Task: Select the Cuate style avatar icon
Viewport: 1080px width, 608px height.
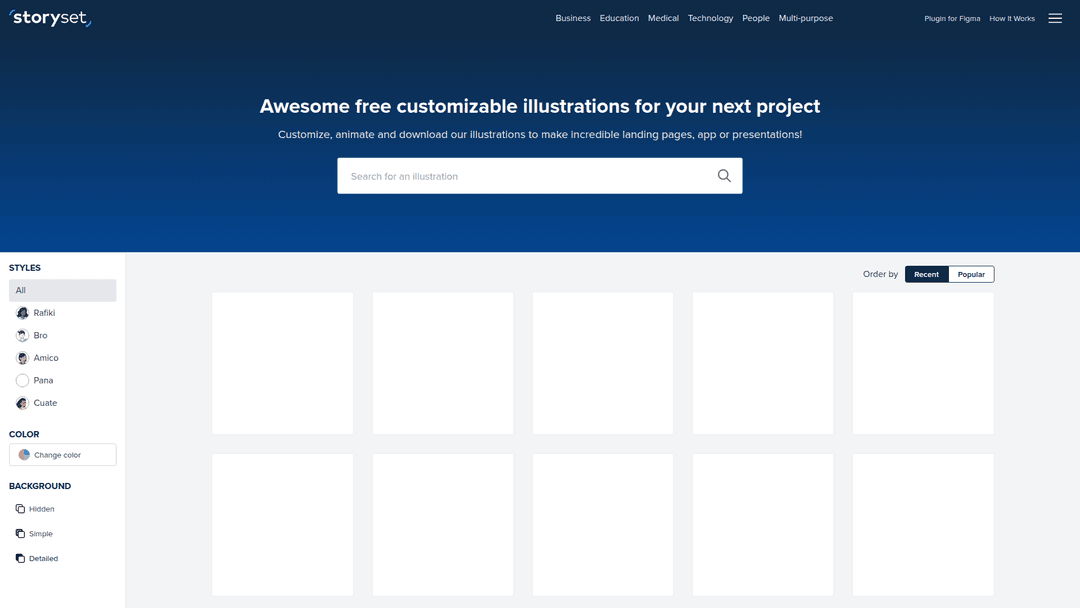Action: point(23,403)
